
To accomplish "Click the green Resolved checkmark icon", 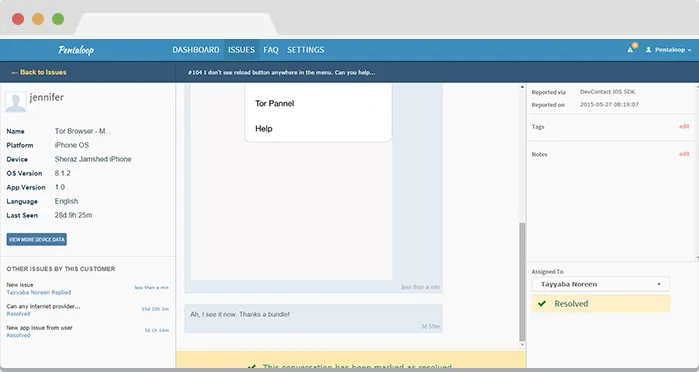I will [542, 304].
